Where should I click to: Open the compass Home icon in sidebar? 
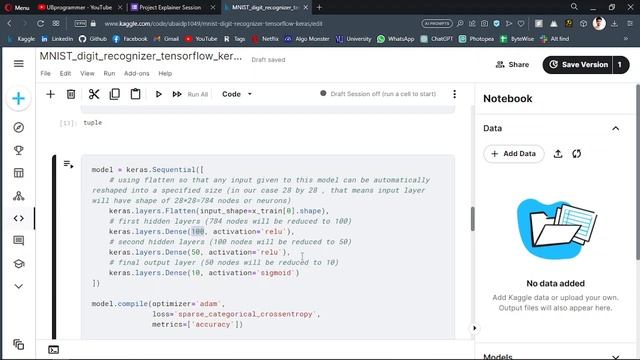click(19, 128)
